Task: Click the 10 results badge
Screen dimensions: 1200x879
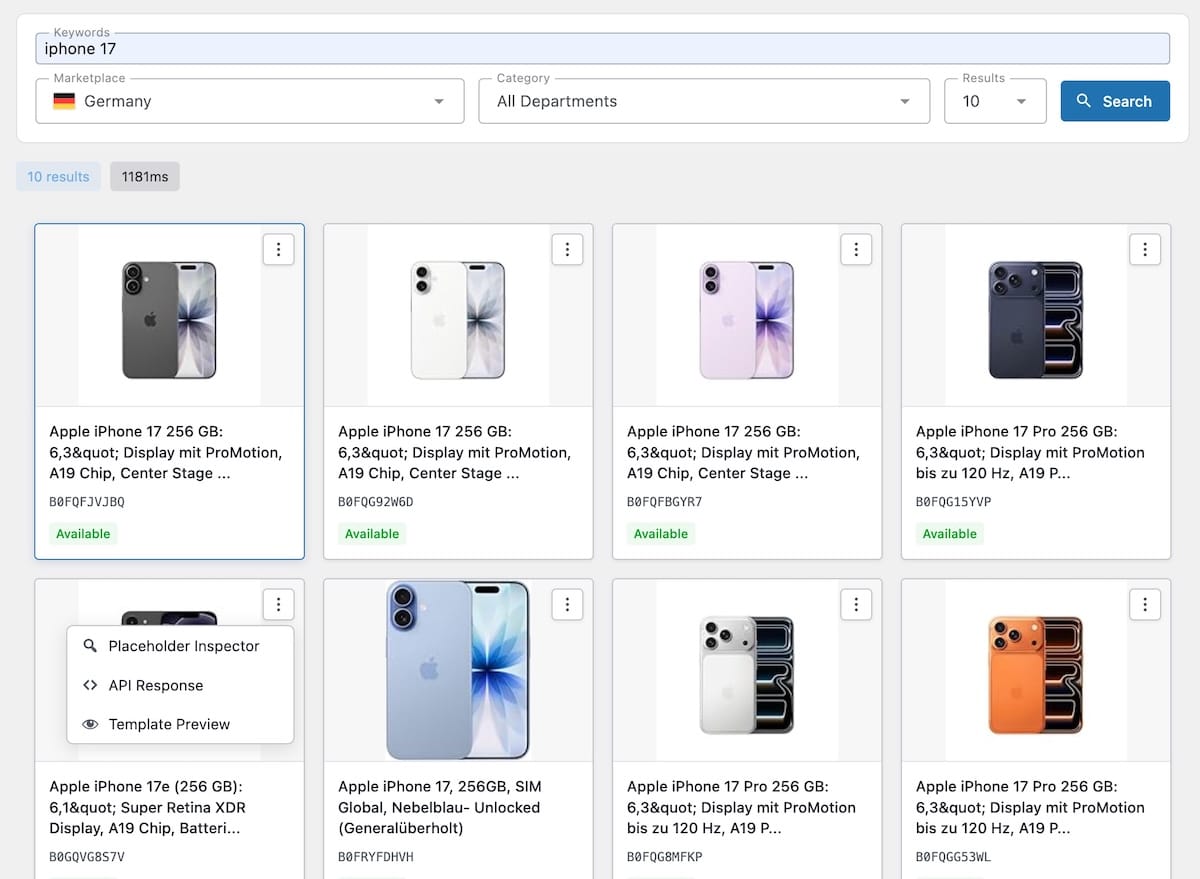Action: tap(58, 177)
